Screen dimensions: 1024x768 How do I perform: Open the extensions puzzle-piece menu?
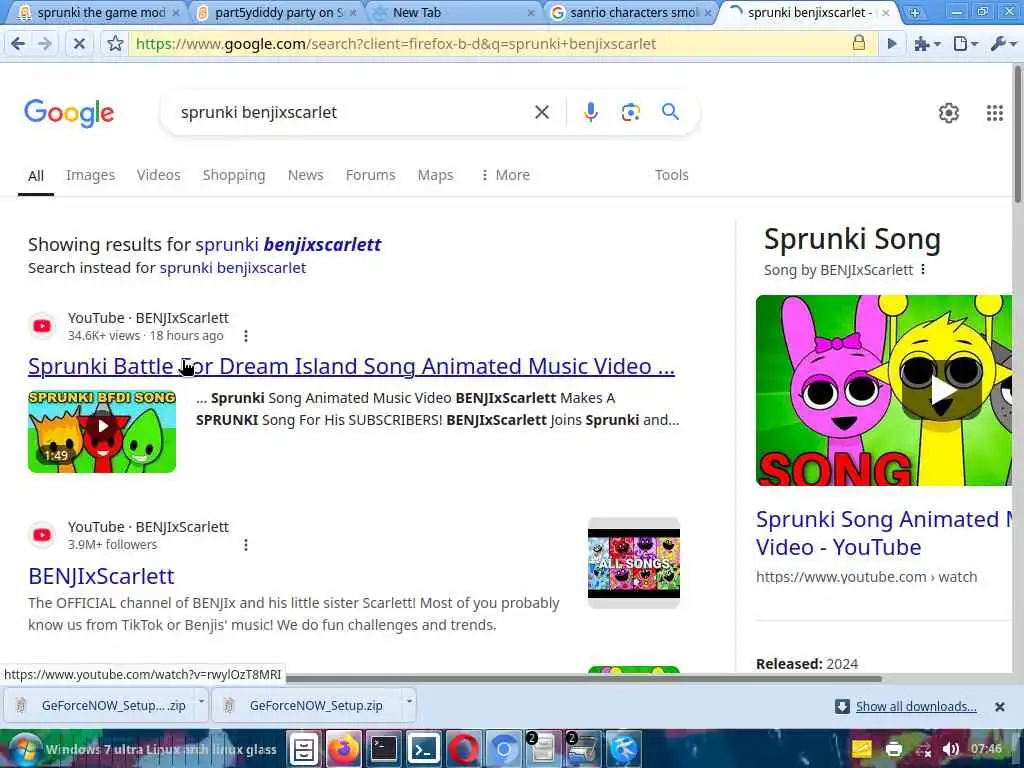coord(927,44)
